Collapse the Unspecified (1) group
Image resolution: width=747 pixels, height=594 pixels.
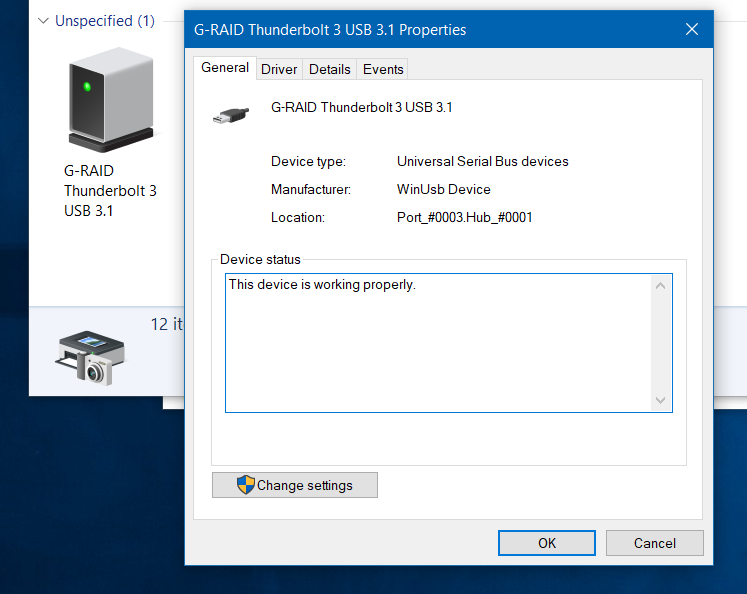(x=43, y=21)
